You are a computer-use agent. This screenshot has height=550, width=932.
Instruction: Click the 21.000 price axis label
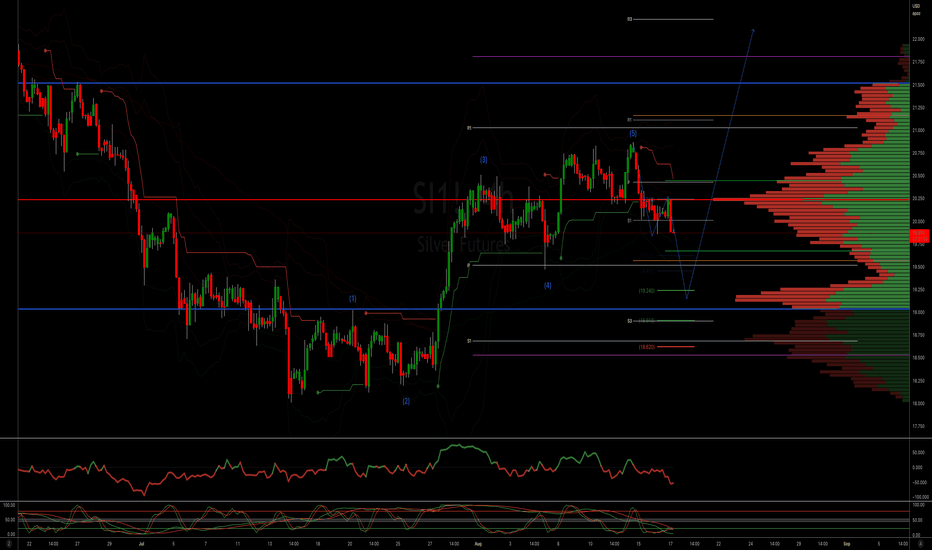918,130
